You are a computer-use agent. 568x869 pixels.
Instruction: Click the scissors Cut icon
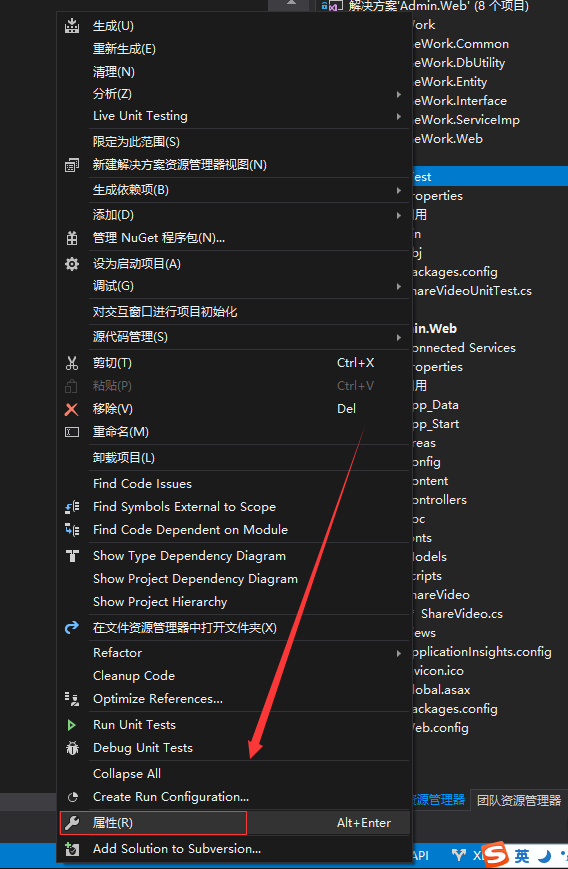pyautogui.click(x=72, y=363)
